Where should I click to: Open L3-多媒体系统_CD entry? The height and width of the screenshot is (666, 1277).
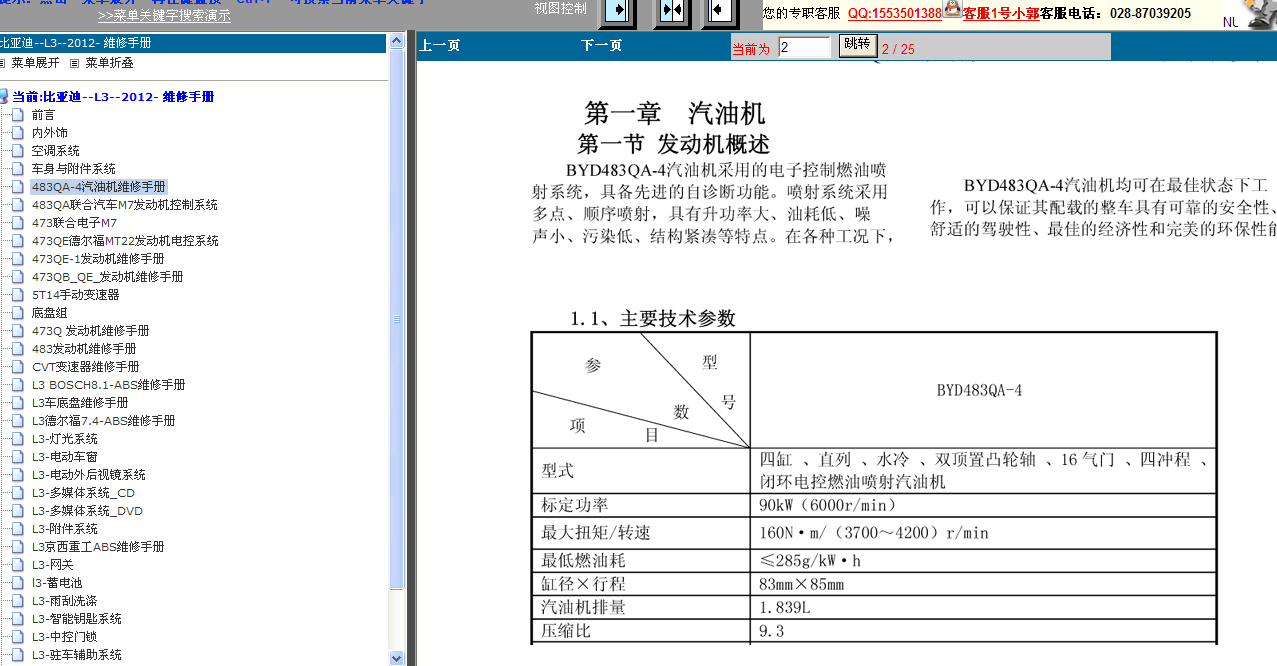tap(83, 493)
